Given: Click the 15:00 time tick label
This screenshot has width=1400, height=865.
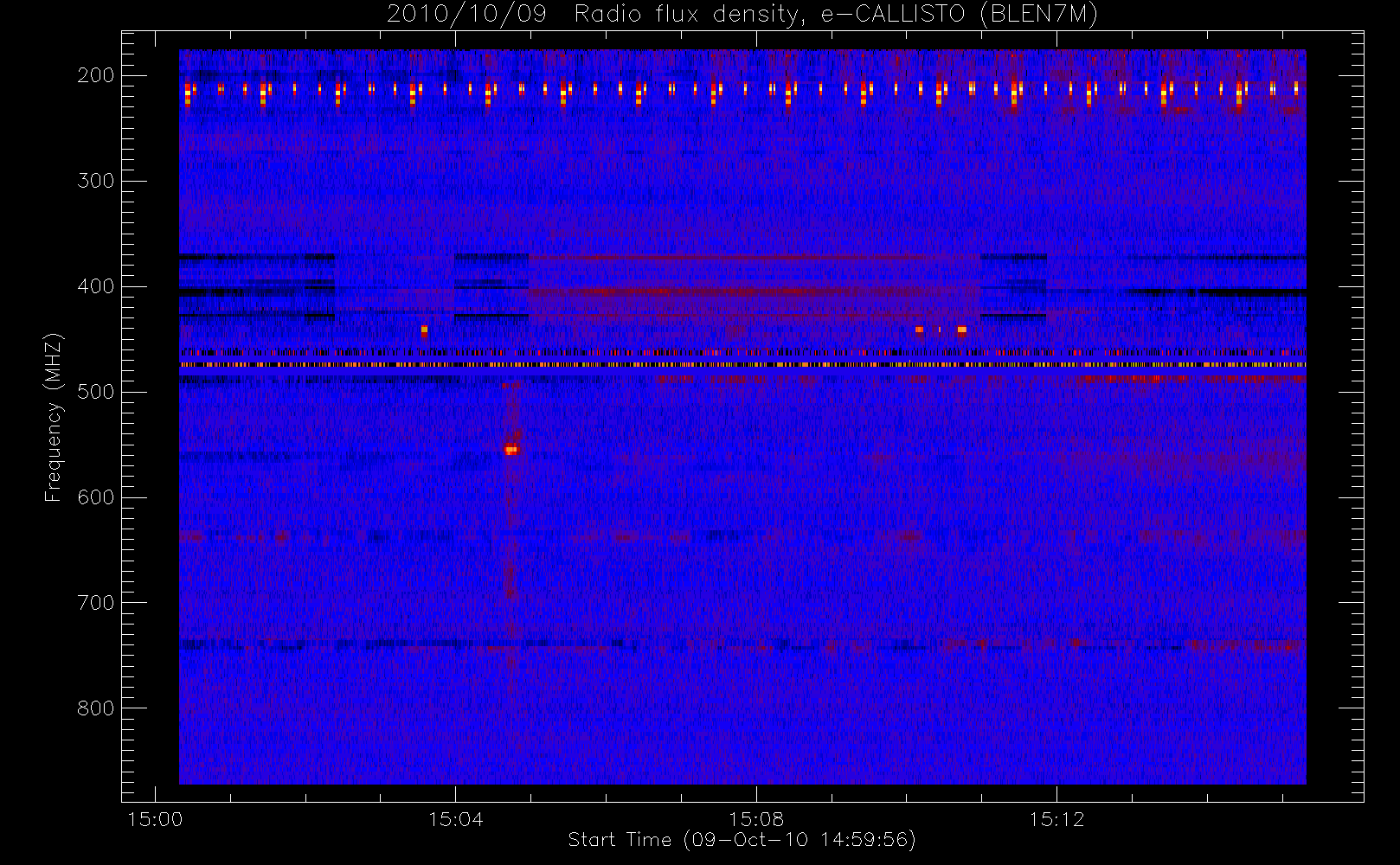Looking at the screenshot, I should point(155,819).
